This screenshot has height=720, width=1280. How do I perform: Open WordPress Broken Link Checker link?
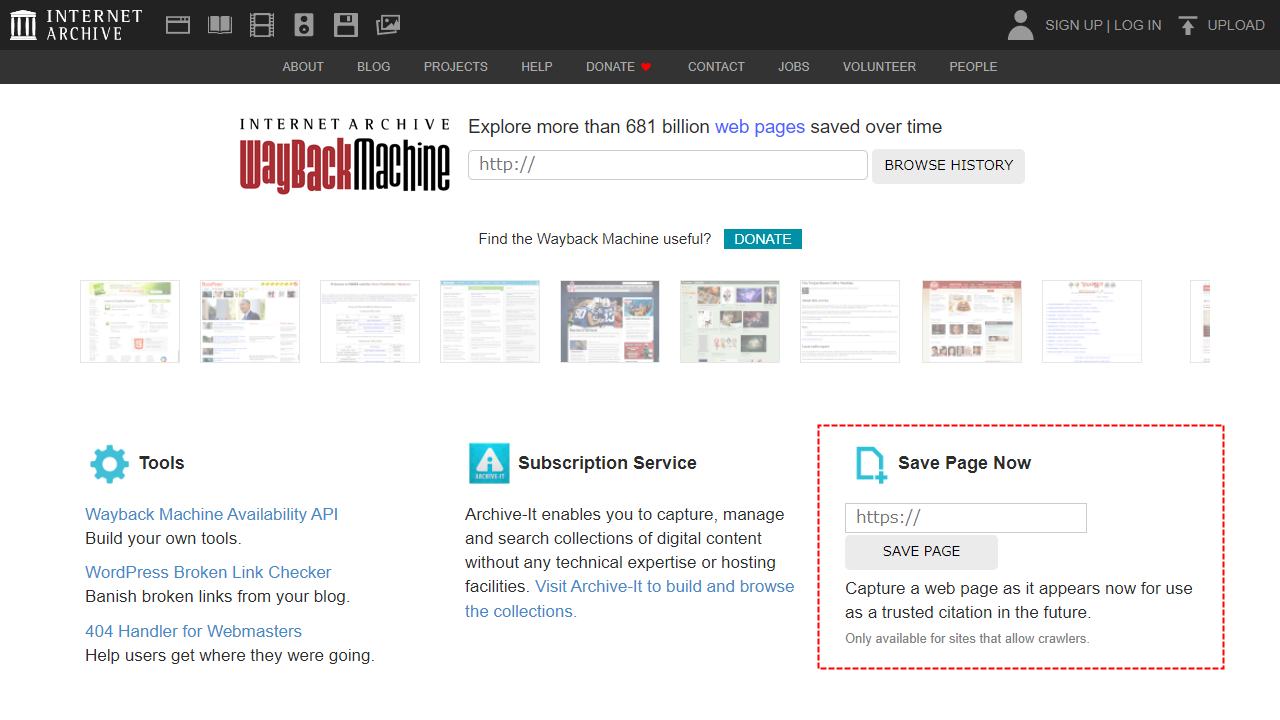pos(208,572)
